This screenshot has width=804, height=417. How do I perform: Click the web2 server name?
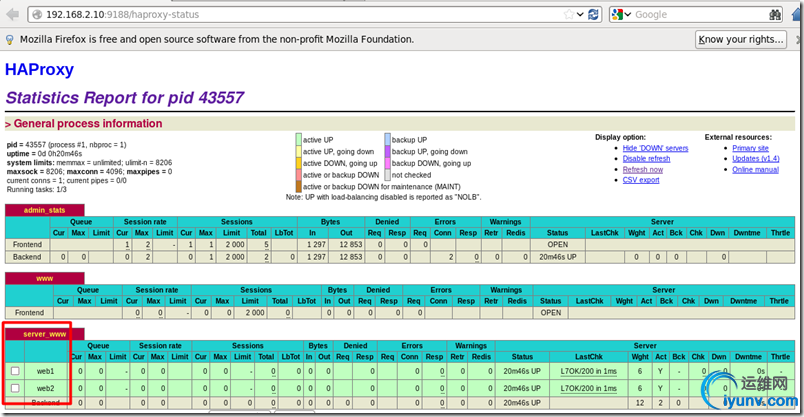click(x=45, y=388)
